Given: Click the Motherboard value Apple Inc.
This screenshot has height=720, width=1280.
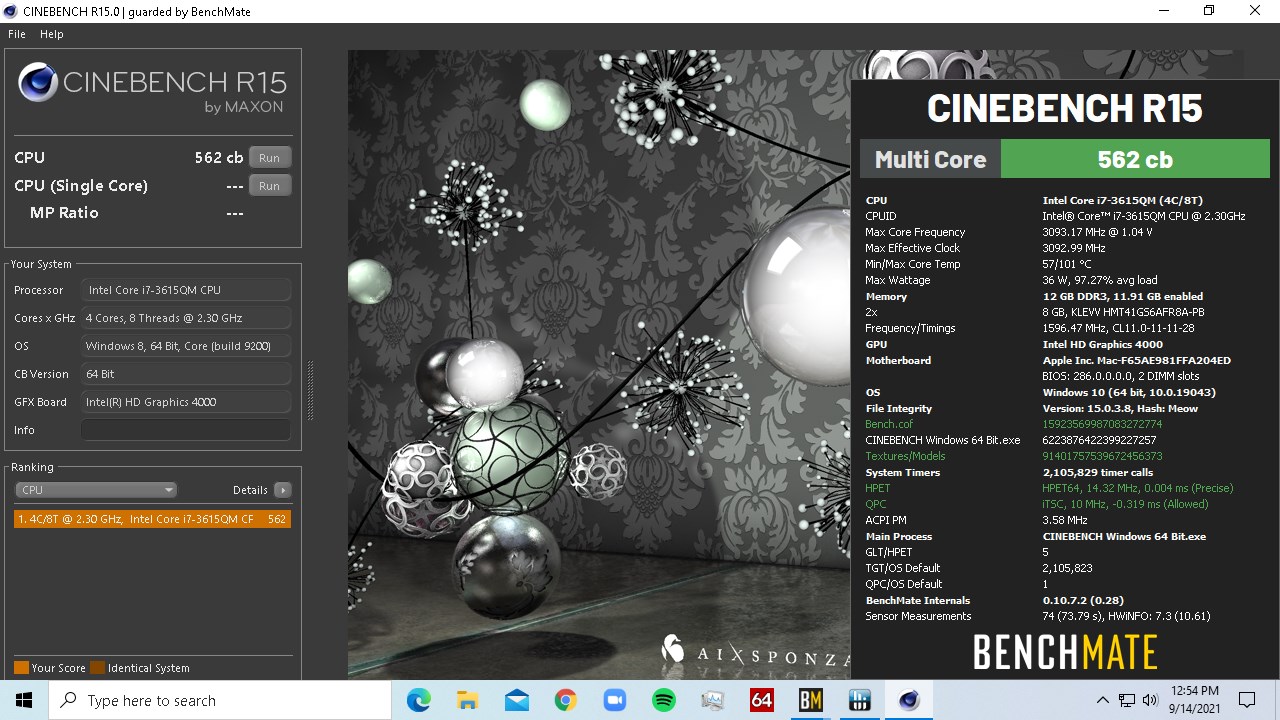Looking at the screenshot, I should tap(1136, 360).
